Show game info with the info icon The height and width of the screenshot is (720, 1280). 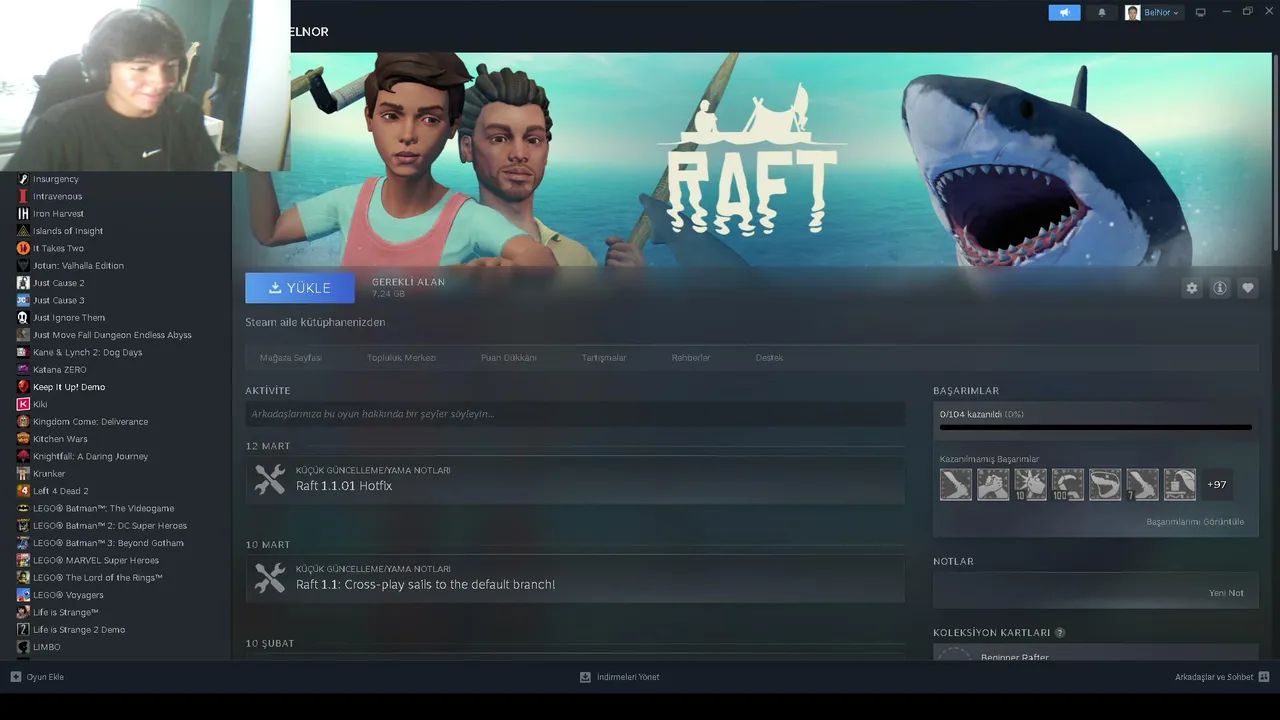point(1220,288)
